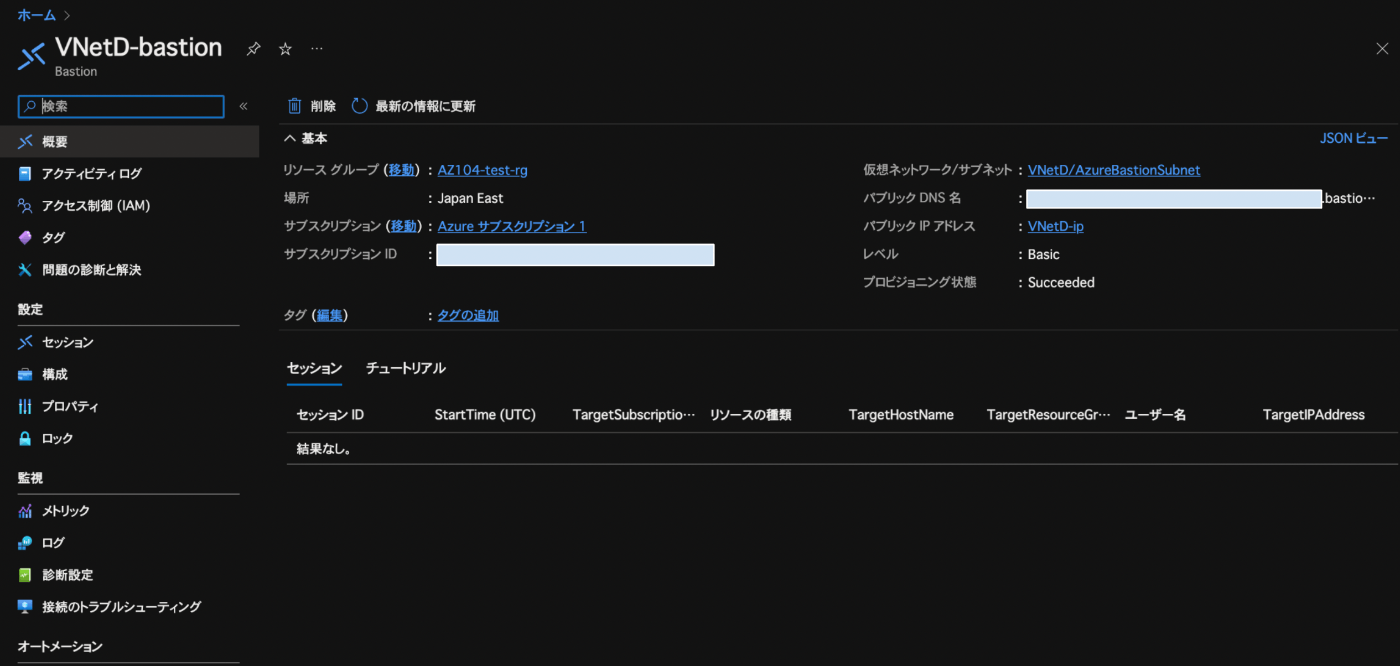The width and height of the screenshot is (1400, 666).
Task: Close the VNetD-bastion blade
Action: pyautogui.click(x=1382, y=48)
